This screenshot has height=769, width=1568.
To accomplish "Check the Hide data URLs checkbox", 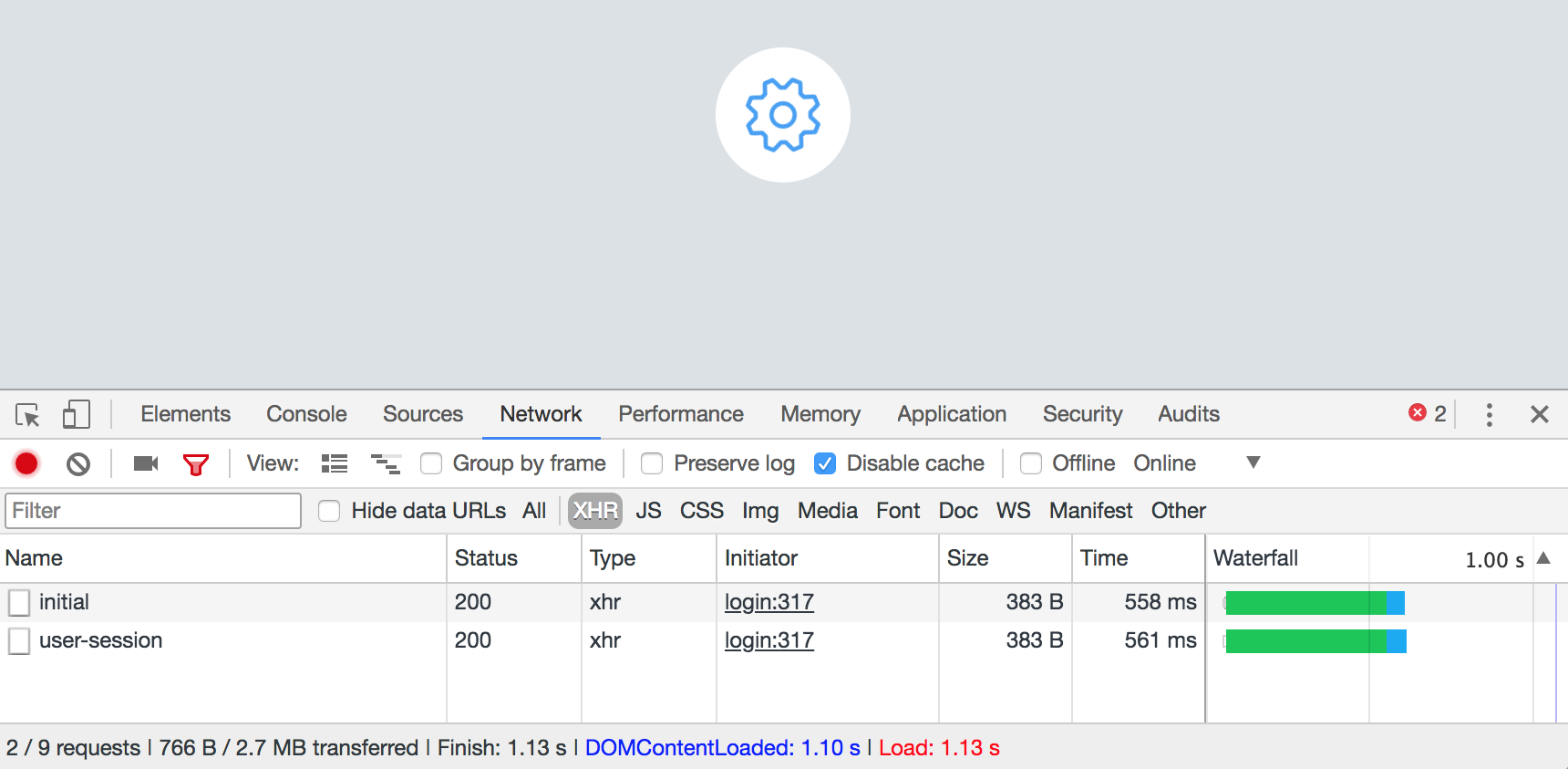I will pos(329,511).
